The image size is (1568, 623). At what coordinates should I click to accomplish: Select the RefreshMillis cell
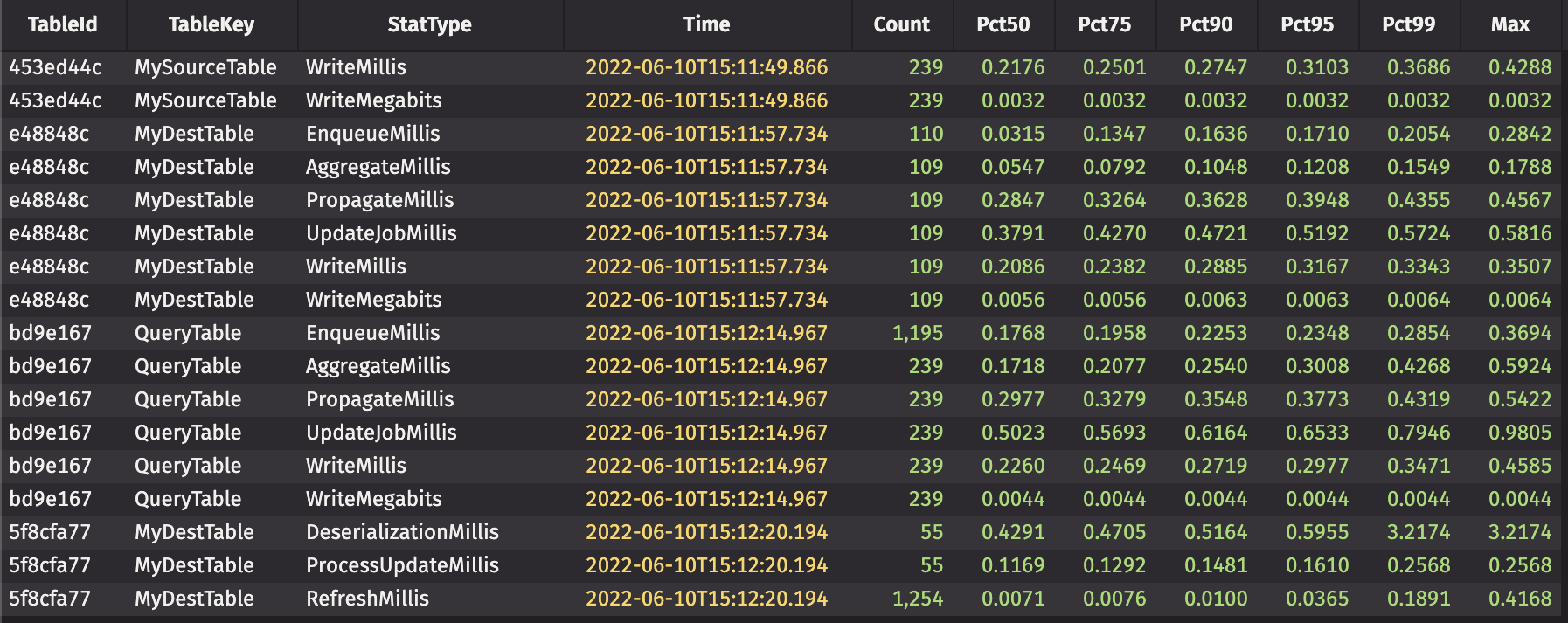(x=367, y=599)
